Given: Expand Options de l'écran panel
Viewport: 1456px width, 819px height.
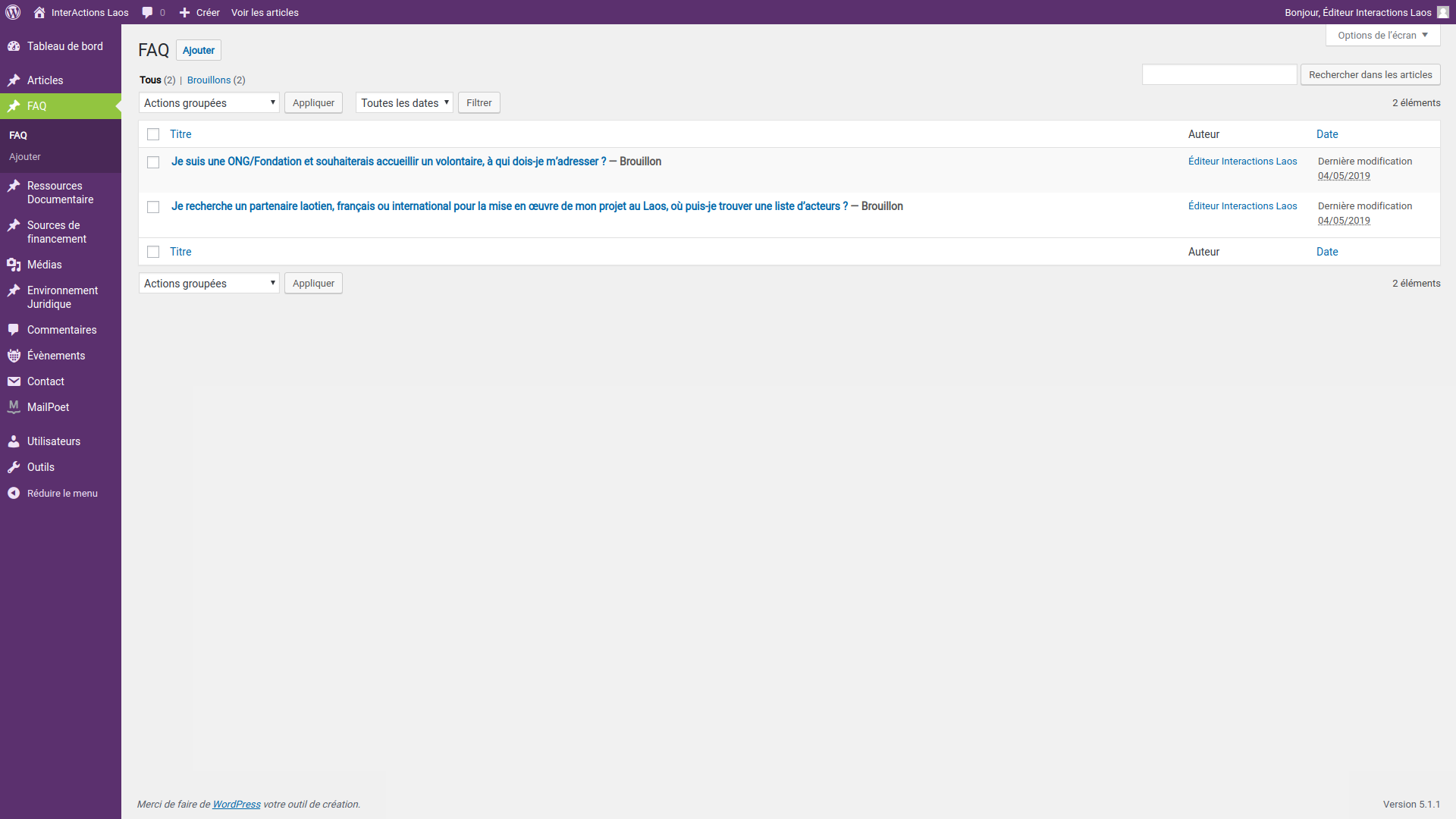Looking at the screenshot, I should tap(1382, 36).
